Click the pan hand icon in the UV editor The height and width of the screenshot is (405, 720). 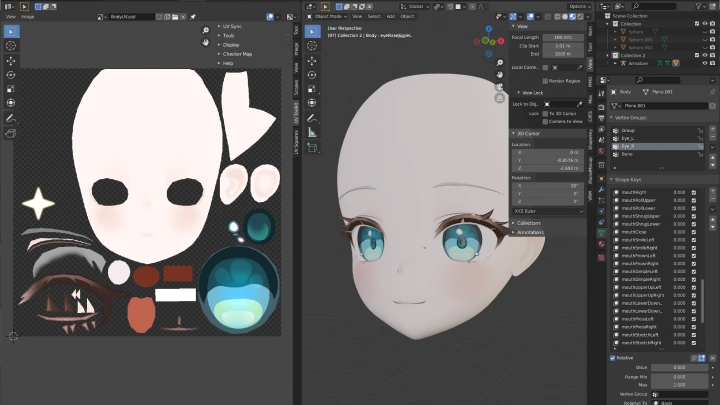206,42
